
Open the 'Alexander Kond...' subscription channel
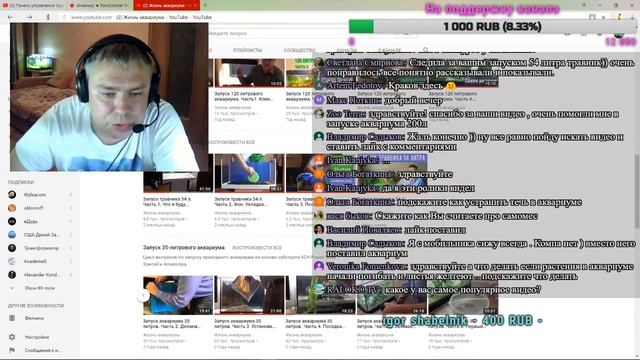[x=40, y=275]
